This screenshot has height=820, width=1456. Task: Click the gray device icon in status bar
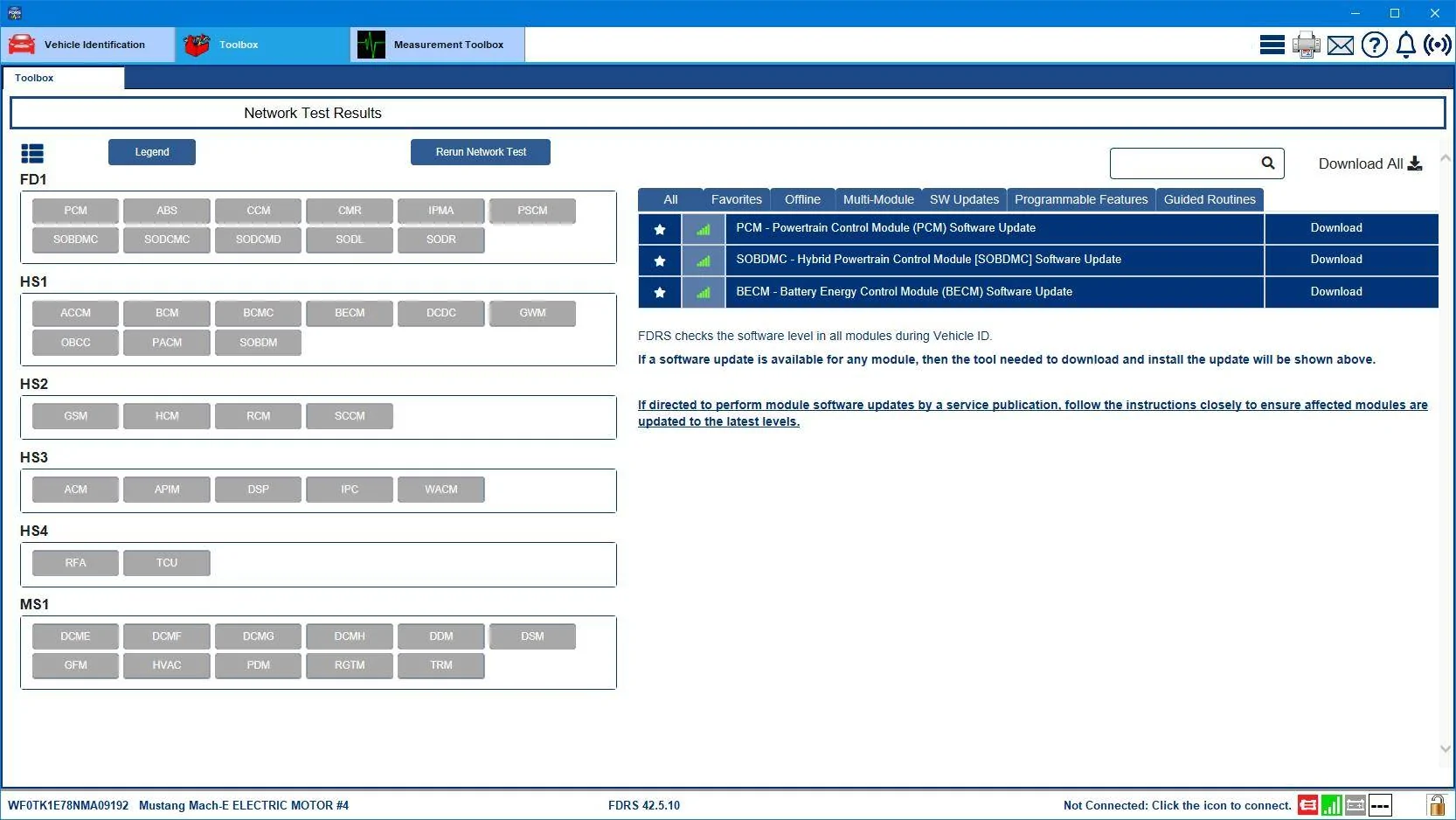click(x=1355, y=805)
